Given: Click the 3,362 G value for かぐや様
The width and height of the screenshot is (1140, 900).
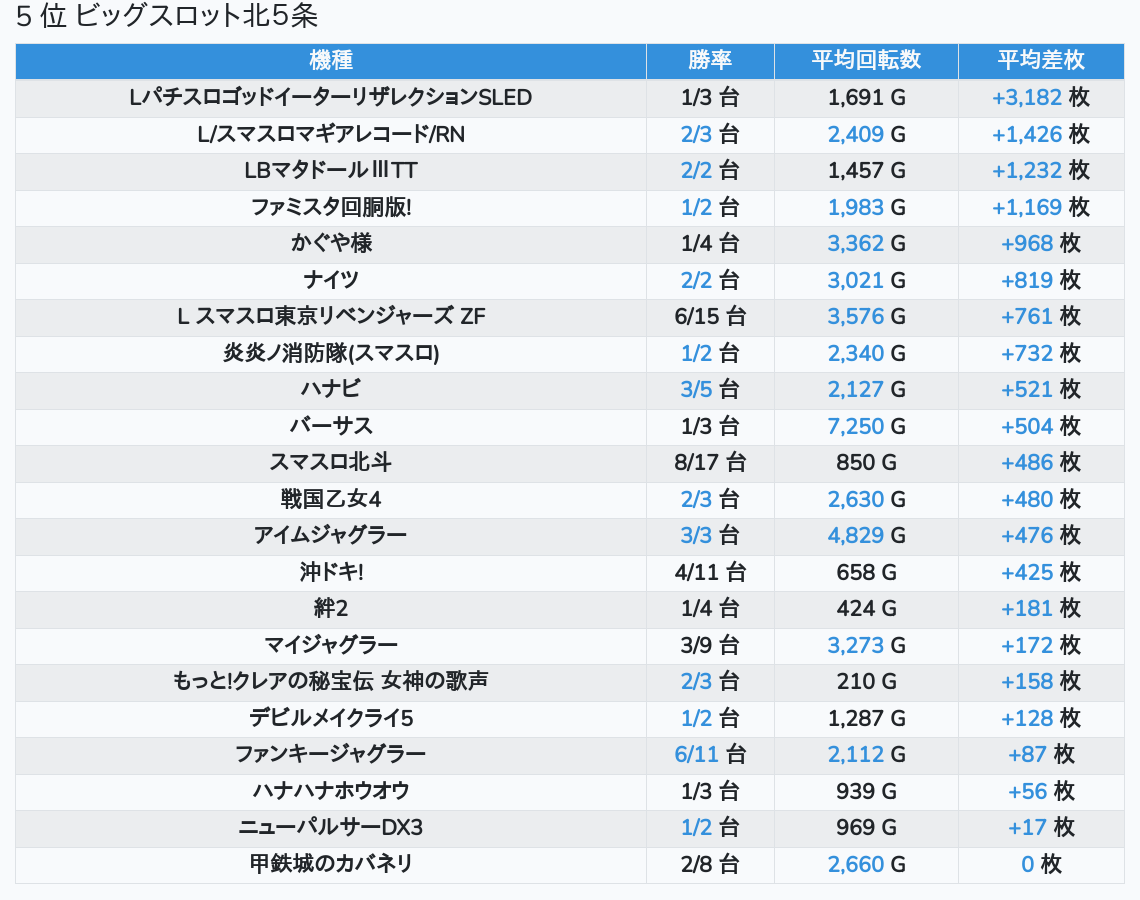Looking at the screenshot, I should click(856, 243).
